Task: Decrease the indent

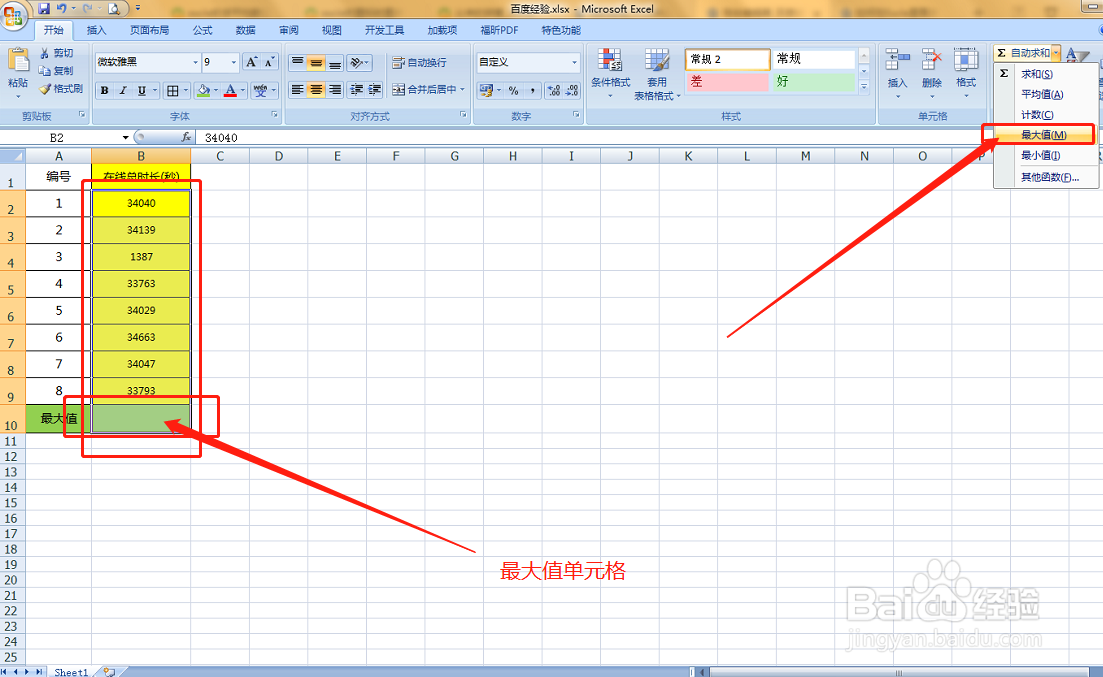Action: 357,89
